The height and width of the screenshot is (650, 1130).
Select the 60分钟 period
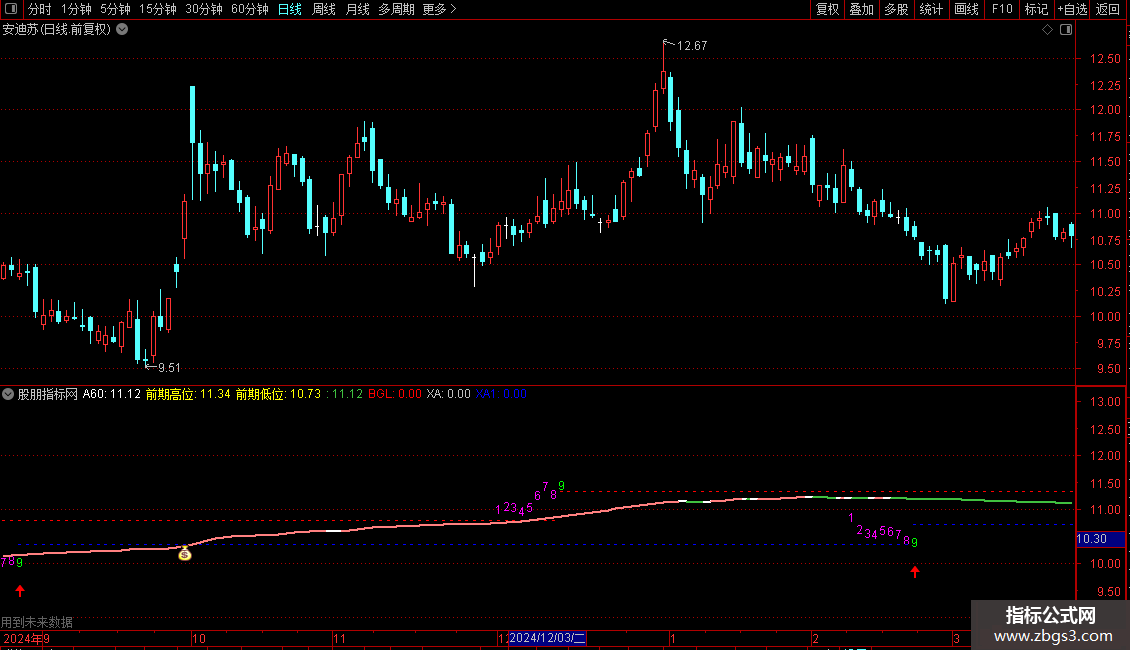(250, 9)
